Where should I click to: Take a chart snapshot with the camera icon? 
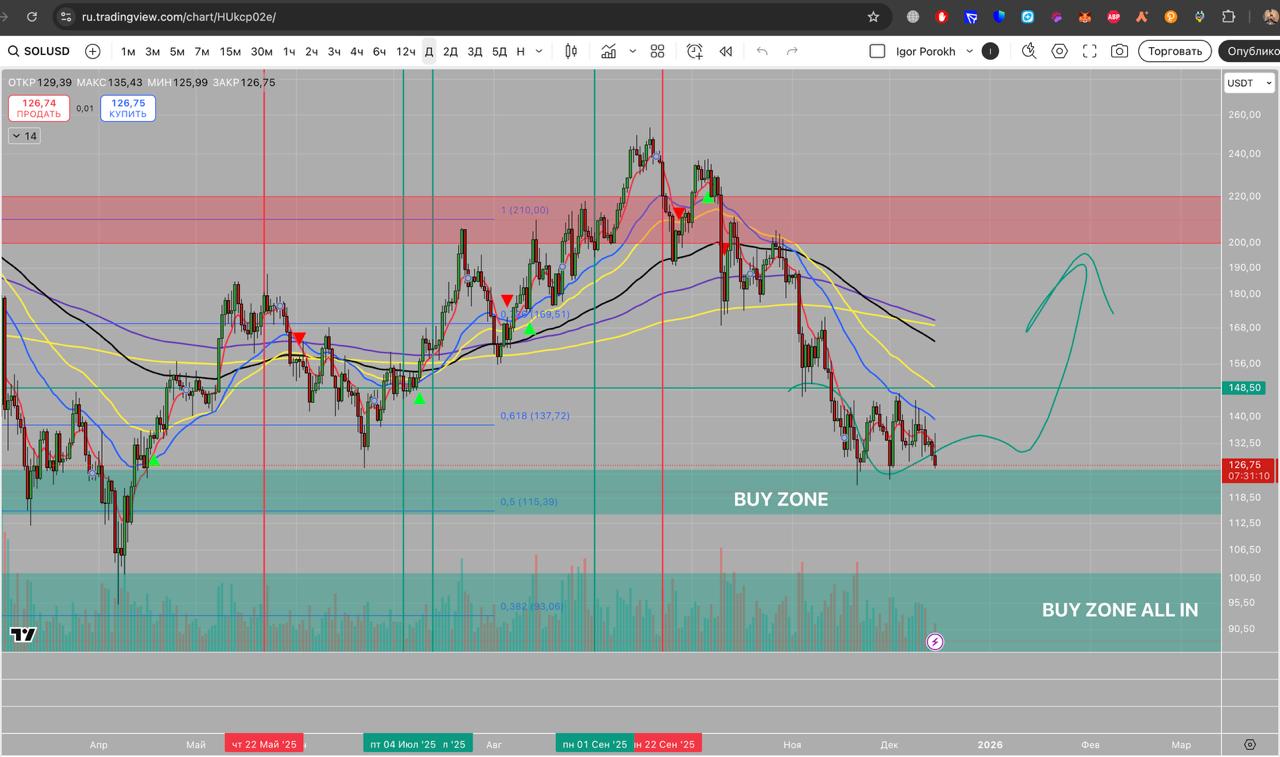[x=1120, y=51]
